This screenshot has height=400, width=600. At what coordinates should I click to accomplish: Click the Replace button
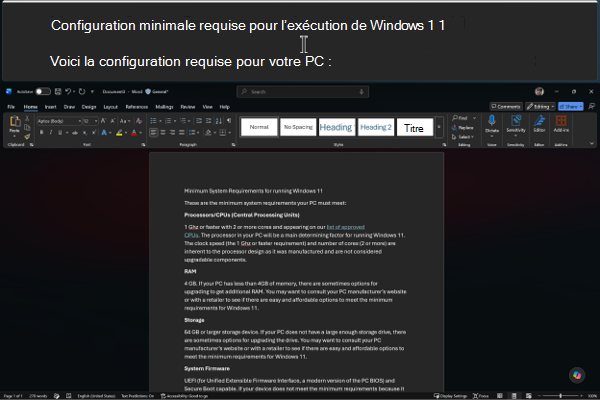[x=463, y=127]
